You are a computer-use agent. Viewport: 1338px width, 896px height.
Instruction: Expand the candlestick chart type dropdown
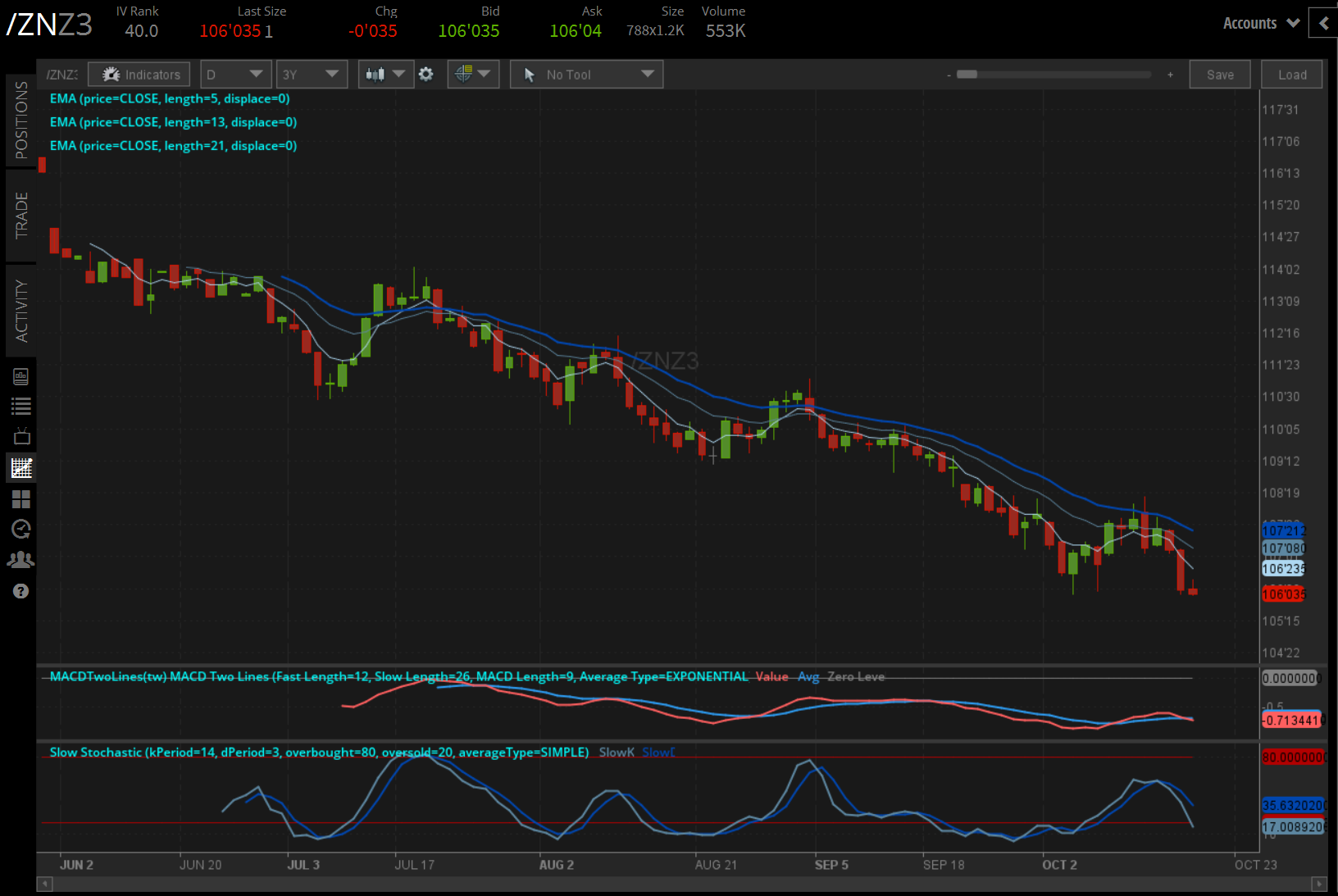pos(385,75)
